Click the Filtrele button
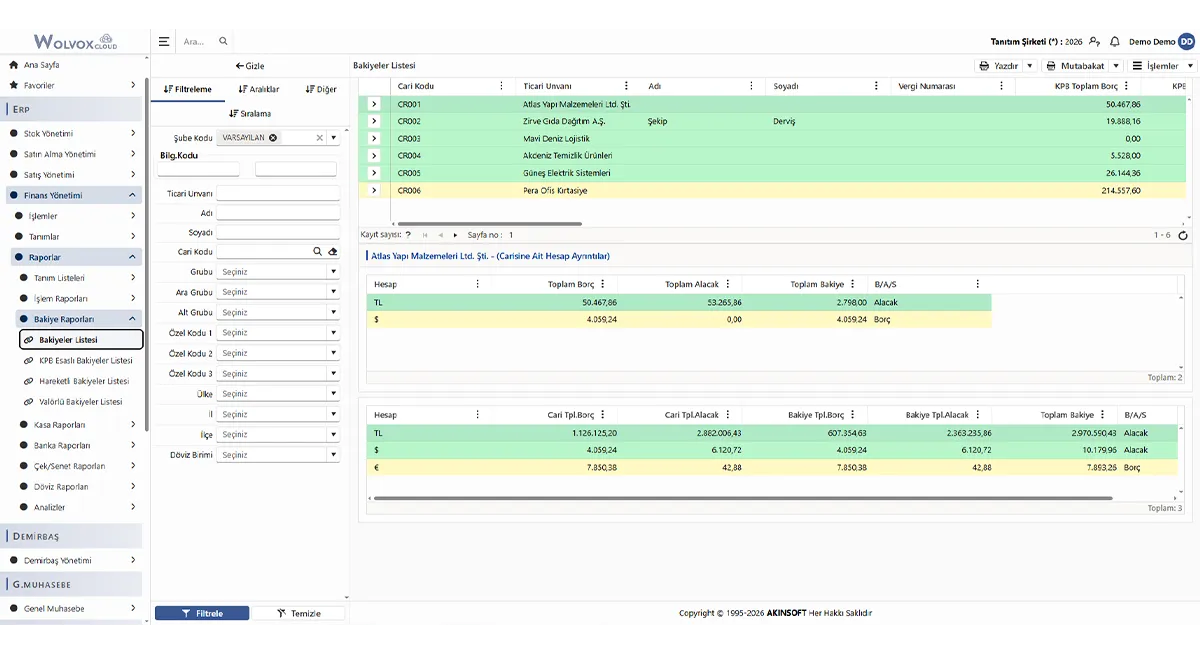This screenshot has height=653, width=1200. tap(202, 613)
